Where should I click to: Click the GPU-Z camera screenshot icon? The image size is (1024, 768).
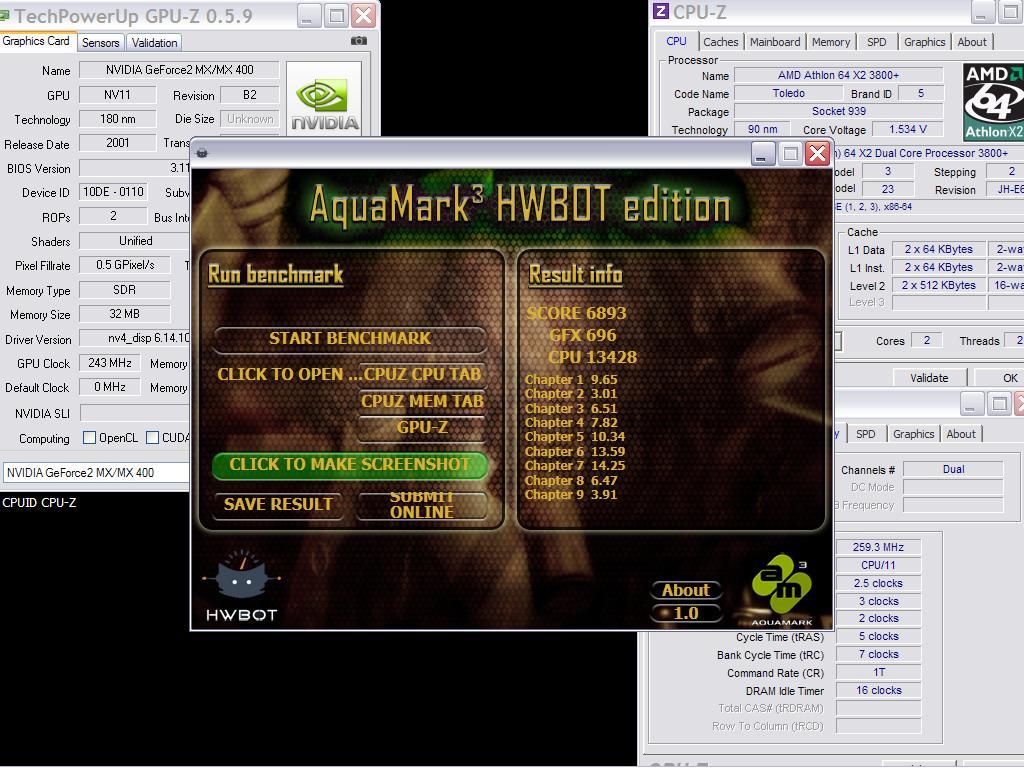[359, 40]
